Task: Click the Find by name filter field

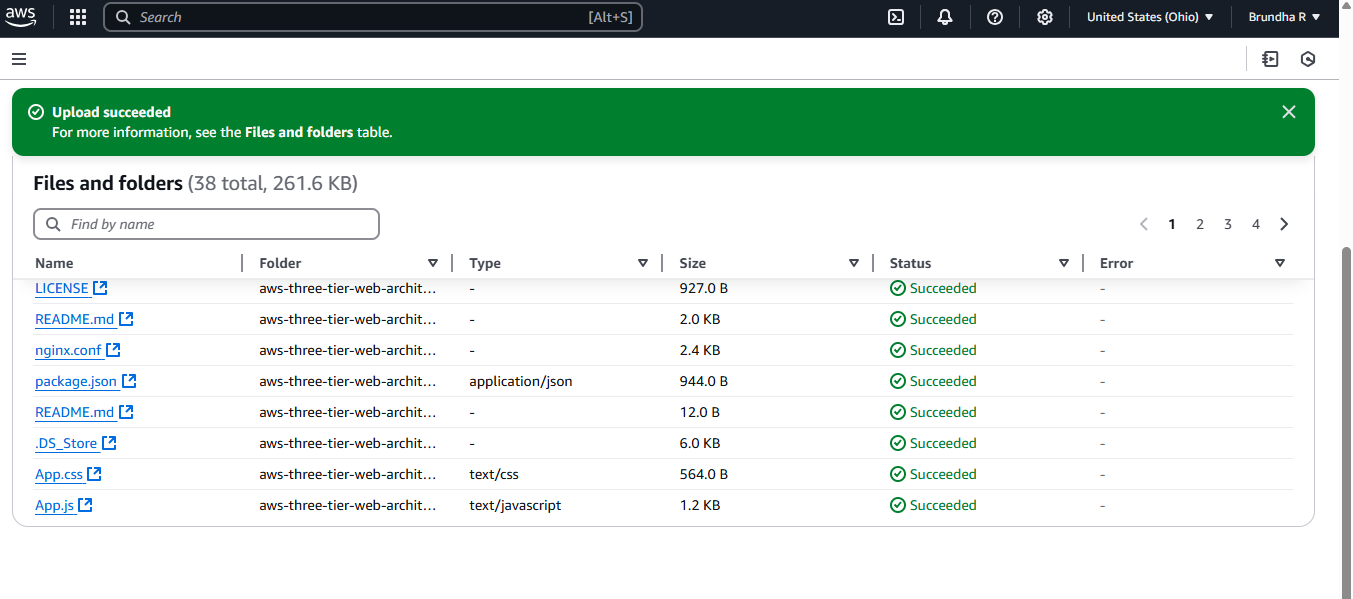Action: pos(207,224)
